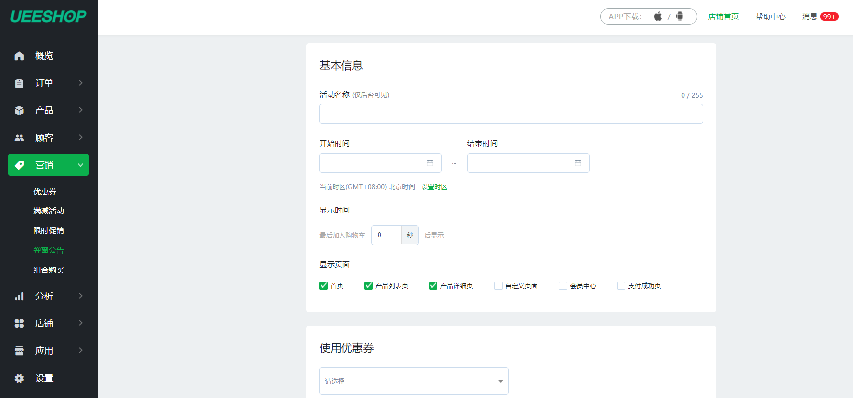Collapse the 营销 menu chevron

81,165
